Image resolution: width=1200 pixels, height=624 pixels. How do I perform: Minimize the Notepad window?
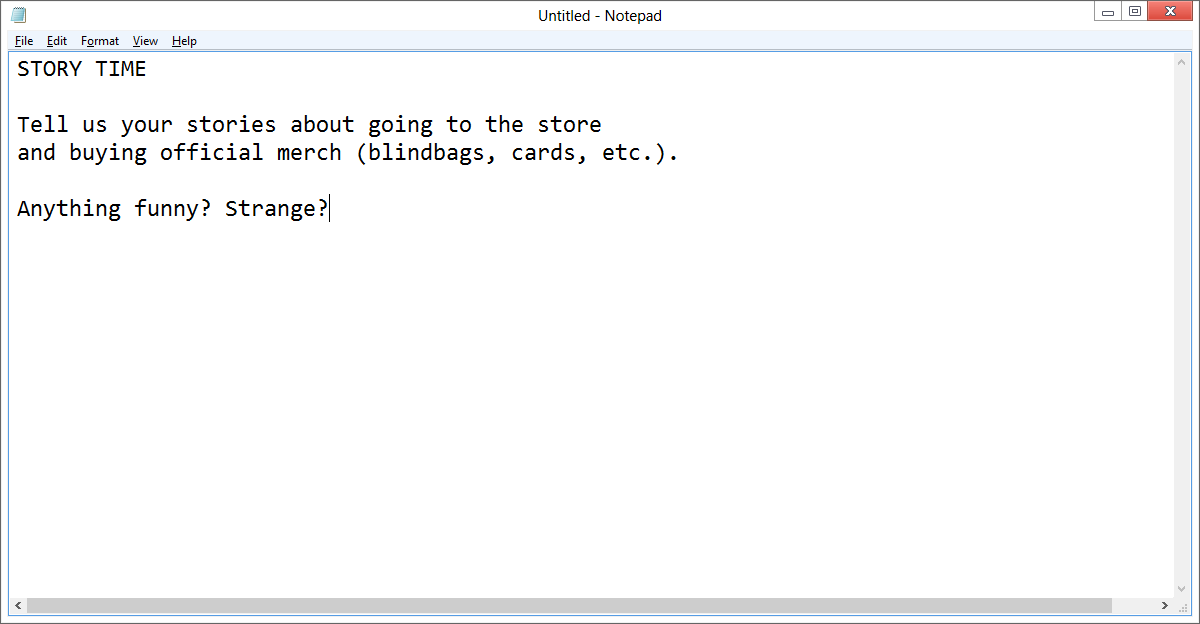point(1107,11)
